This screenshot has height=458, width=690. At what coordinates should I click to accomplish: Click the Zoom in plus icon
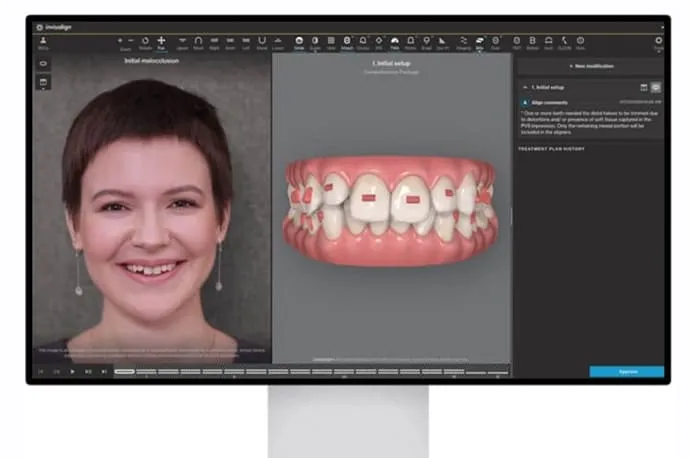coord(120,40)
